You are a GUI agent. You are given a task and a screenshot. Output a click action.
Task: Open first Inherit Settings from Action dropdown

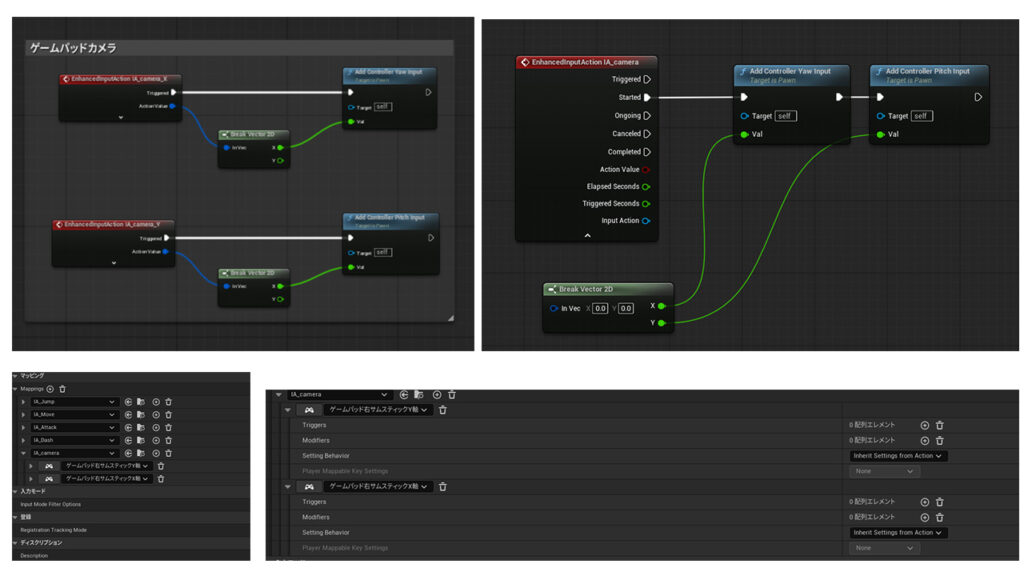tap(898, 456)
